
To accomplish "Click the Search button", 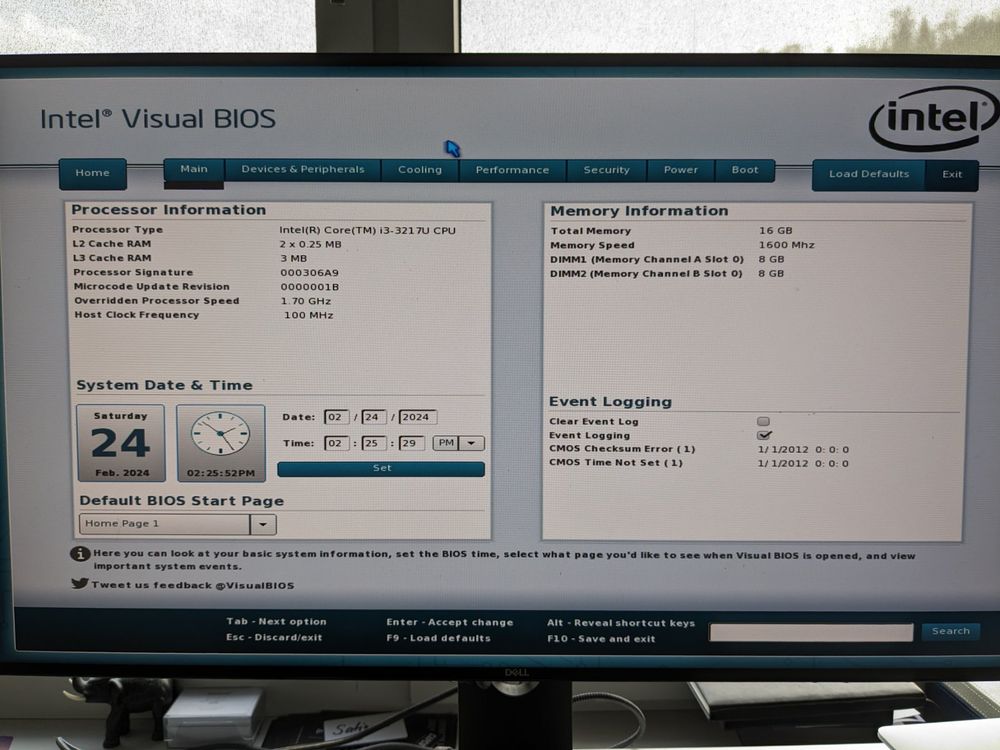I will click(x=951, y=631).
